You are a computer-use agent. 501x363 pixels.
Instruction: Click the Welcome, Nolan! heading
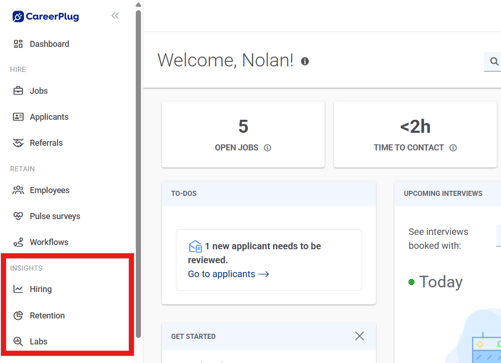[225, 60]
